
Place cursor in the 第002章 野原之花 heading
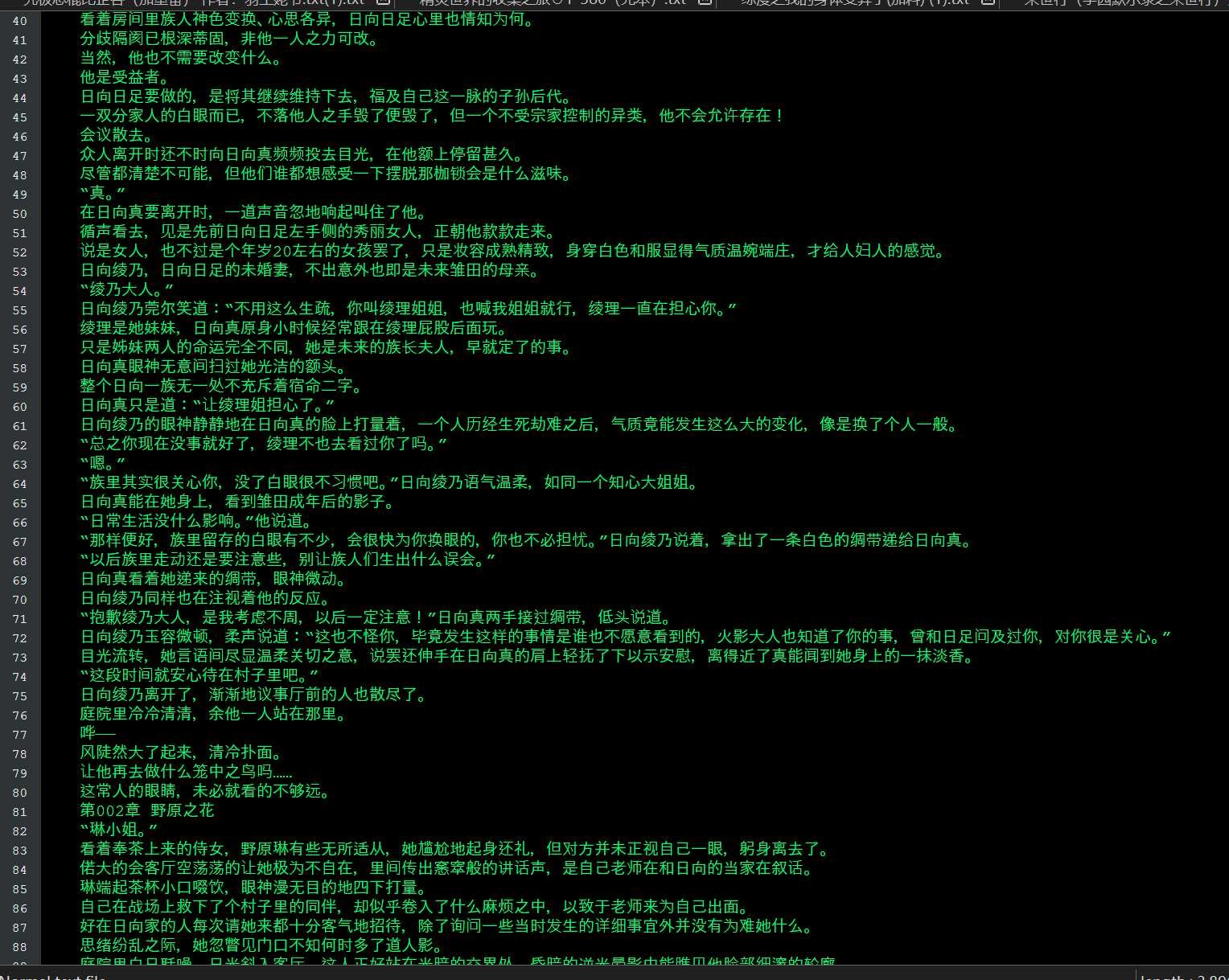point(146,810)
